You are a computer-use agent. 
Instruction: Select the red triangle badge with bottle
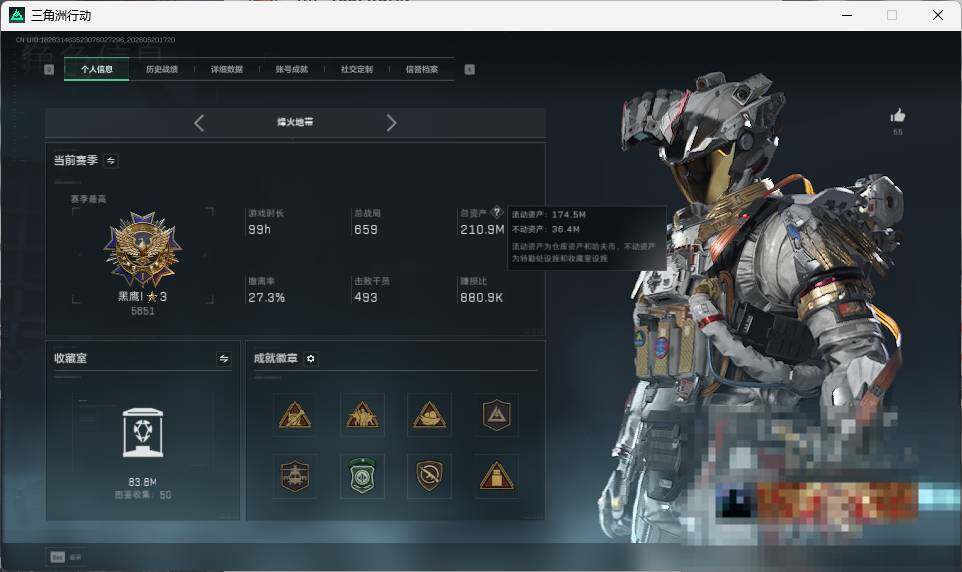click(x=496, y=476)
